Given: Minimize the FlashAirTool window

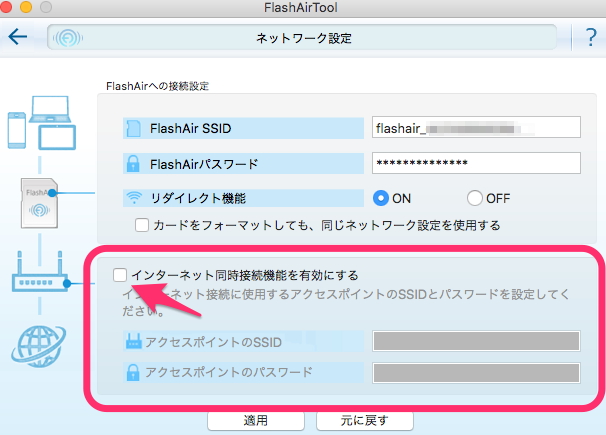Looking at the screenshot, I should point(26,7).
